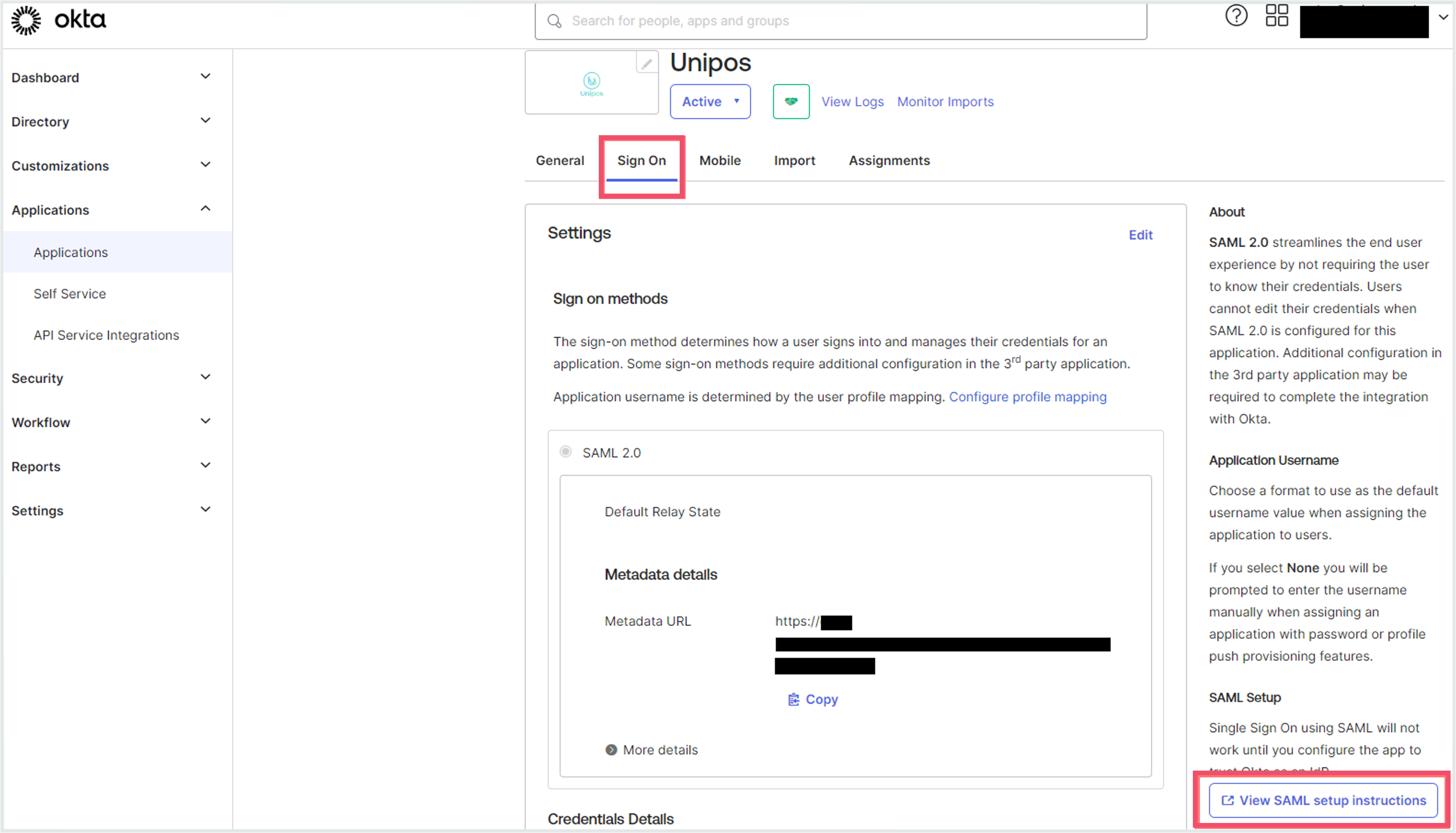Open the user account dropdown arrow

1443,17
